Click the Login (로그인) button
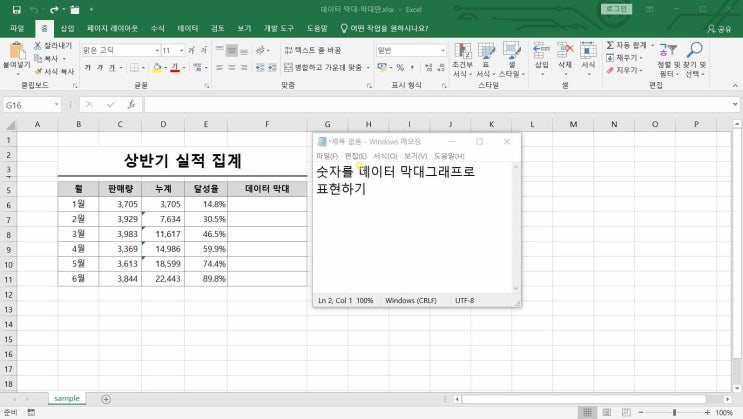Screen dimensions: 743x419 (x=617, y=9)
